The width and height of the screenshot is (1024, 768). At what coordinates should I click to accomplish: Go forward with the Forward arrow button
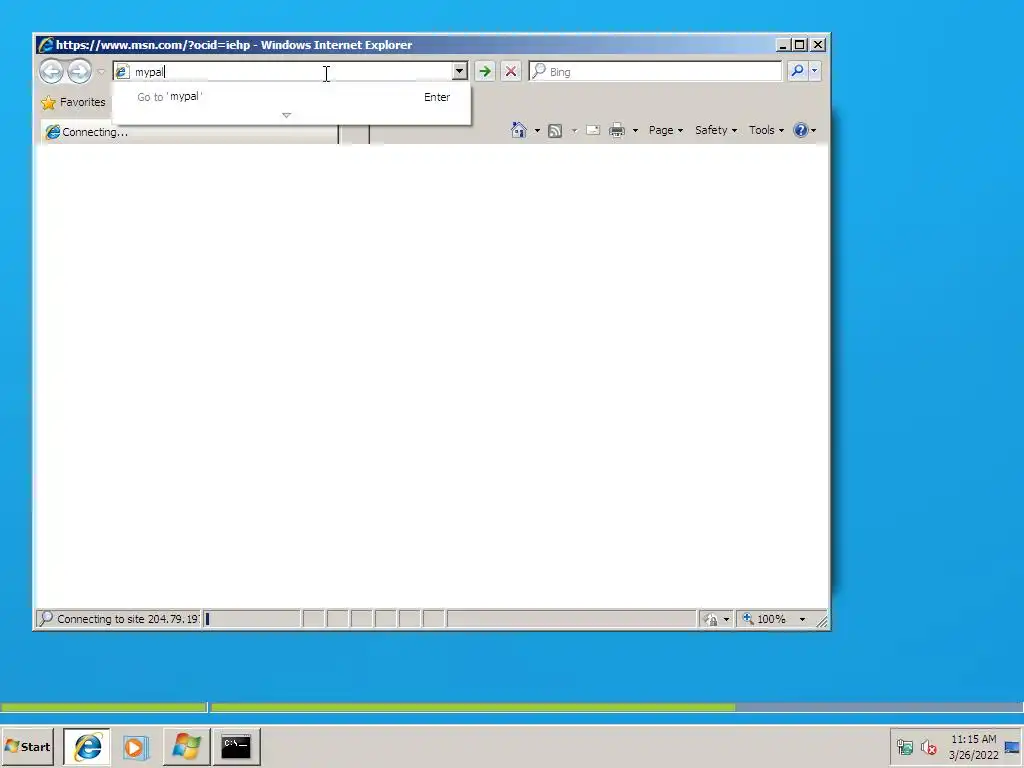(80, 71)
